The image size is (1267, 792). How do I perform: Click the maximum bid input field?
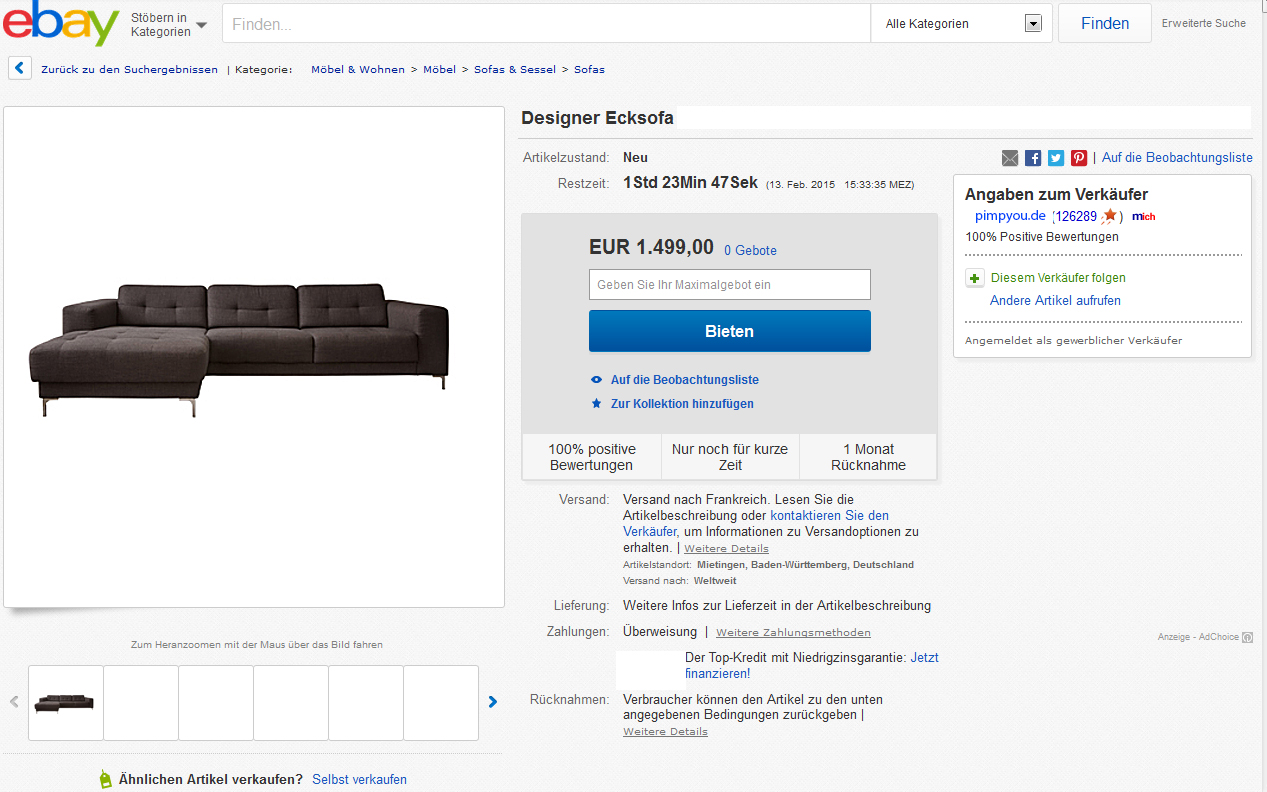pyautogui.click(x=729, y=284)
